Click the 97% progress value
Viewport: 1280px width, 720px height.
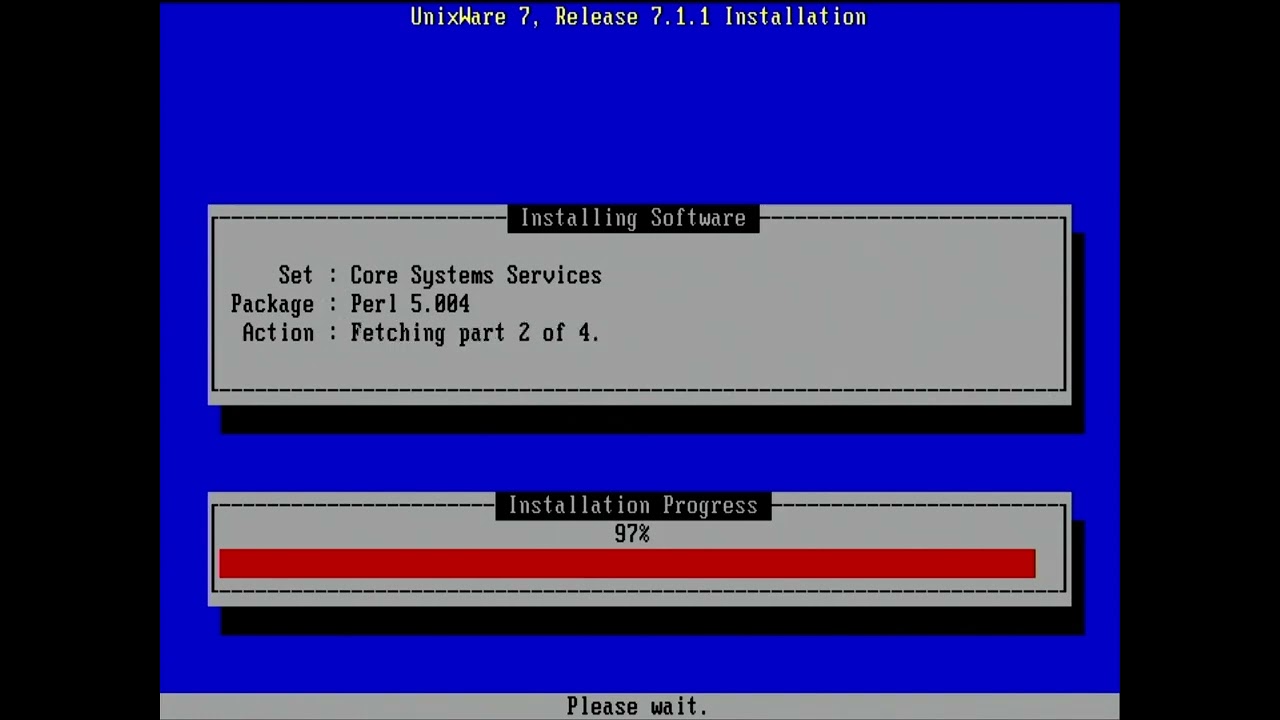[x=632, y=534]
